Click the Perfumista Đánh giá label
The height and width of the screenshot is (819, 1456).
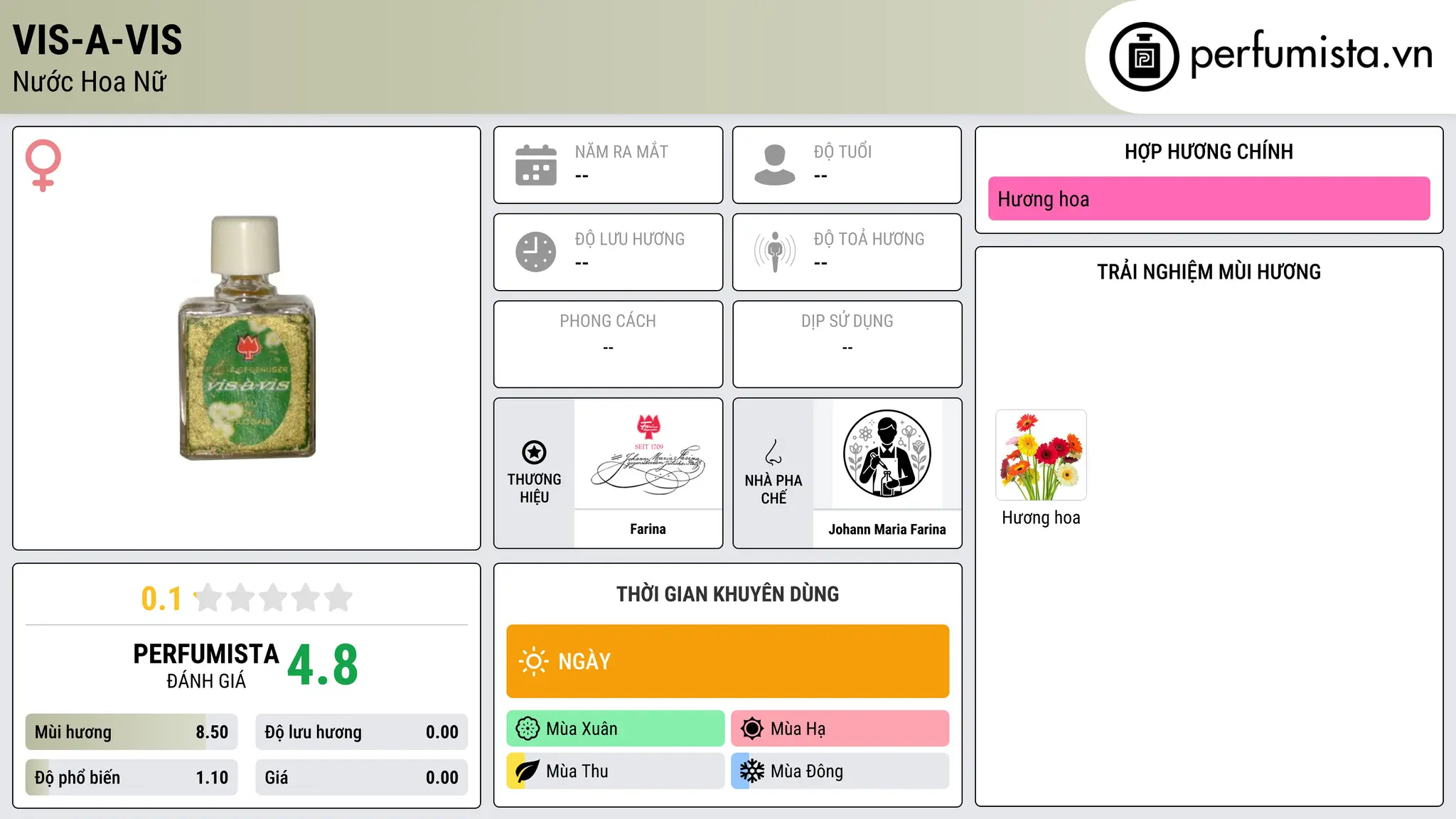[x=206, y=665]
